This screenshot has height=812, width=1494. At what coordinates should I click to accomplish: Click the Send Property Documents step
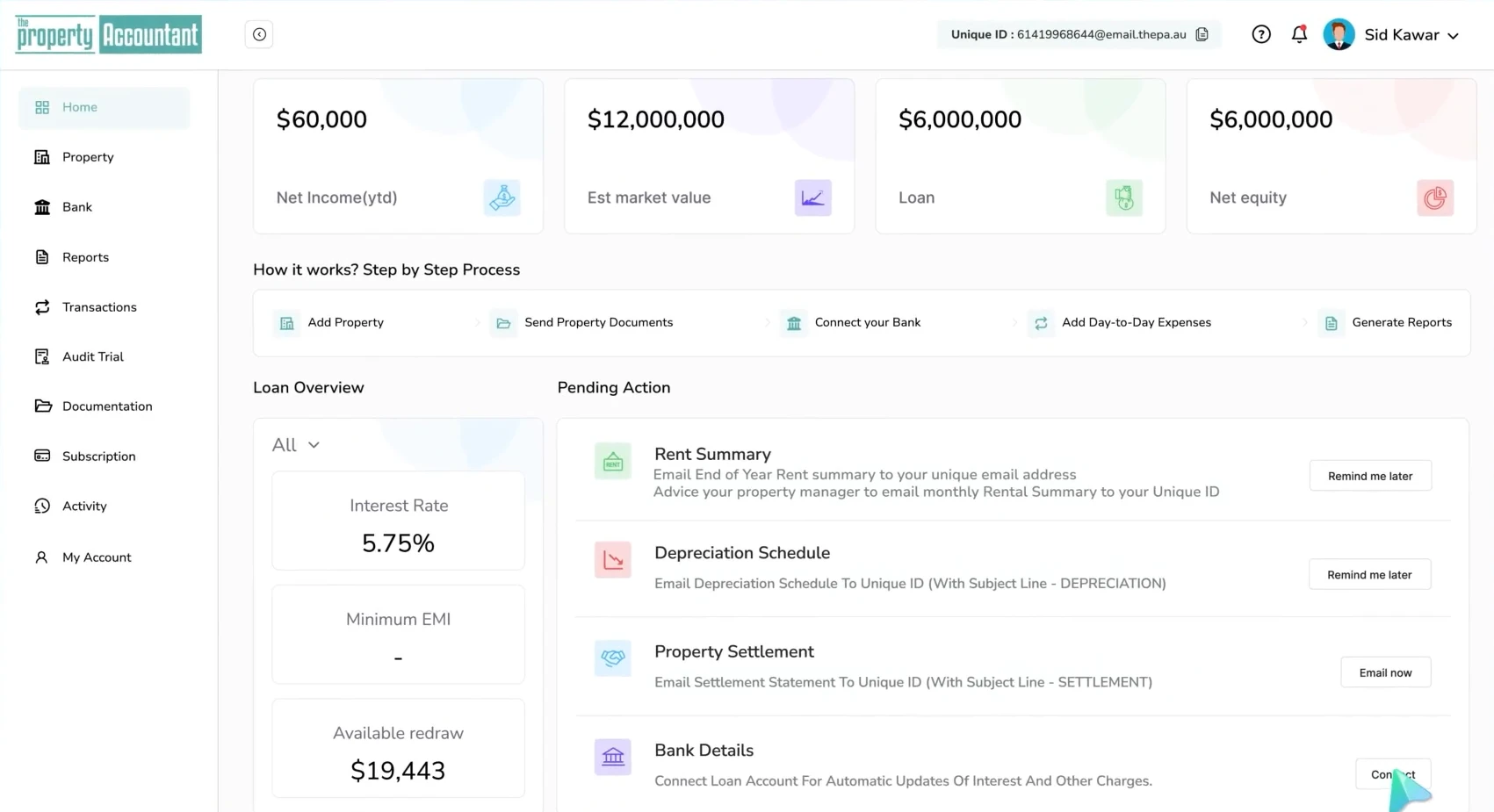(x=581, y=323)
